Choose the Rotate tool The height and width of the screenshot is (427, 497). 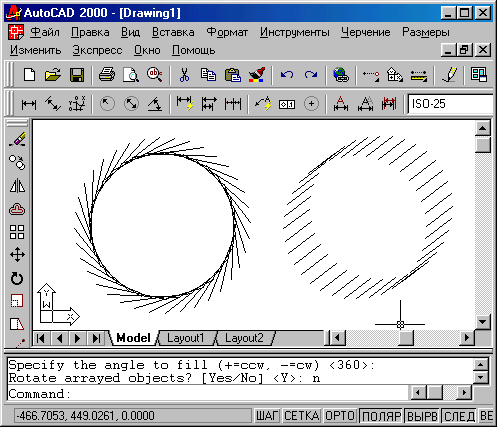17,278
